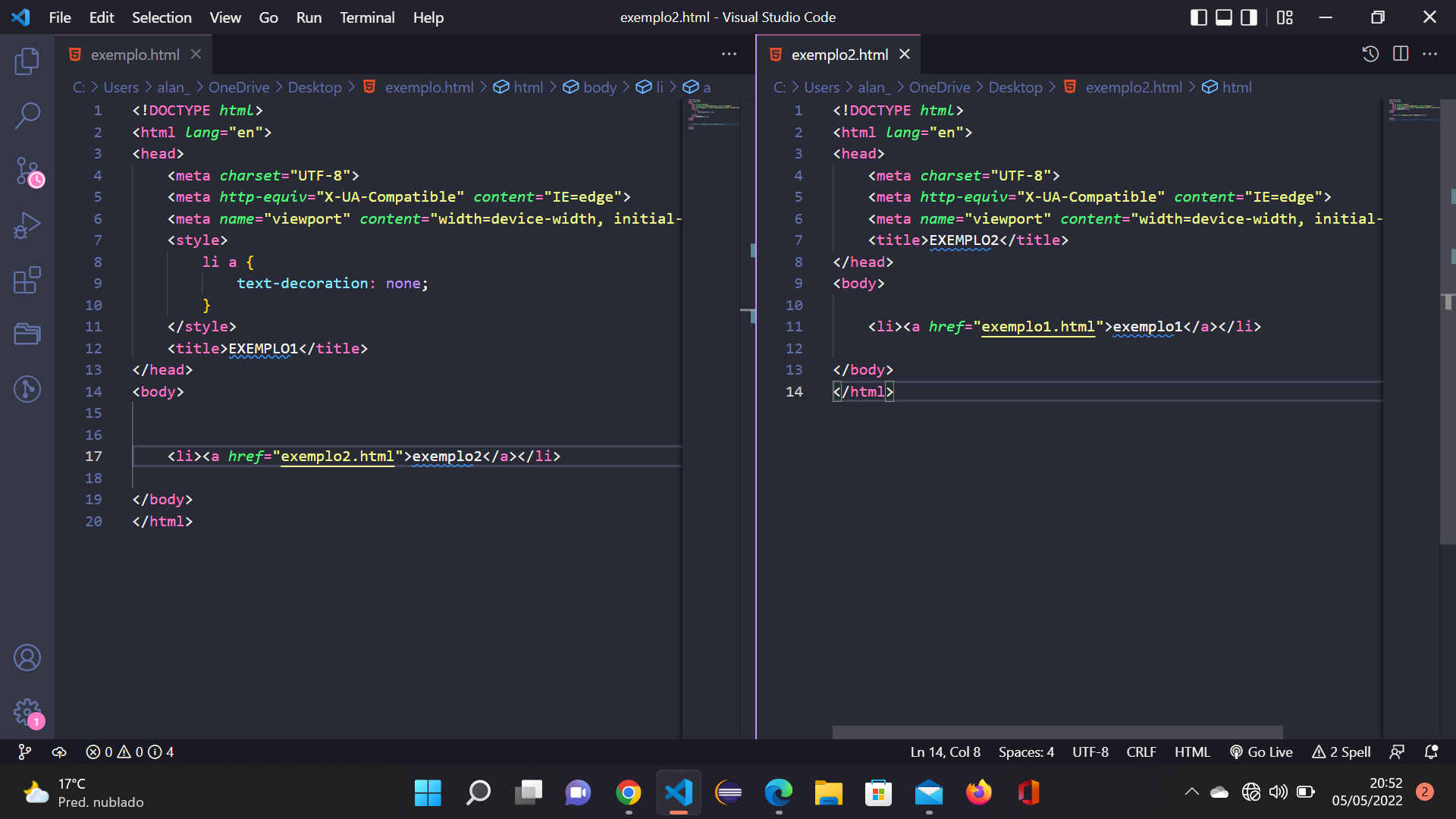The image size is (1456, 819).
Task: Open the Git Graph activity icon
Action: 27,389
